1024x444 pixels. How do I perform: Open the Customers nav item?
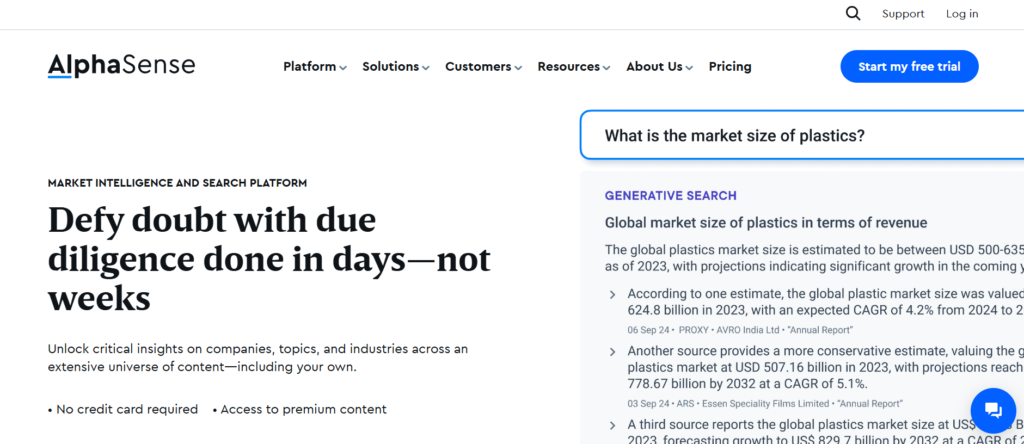point(478,67)
